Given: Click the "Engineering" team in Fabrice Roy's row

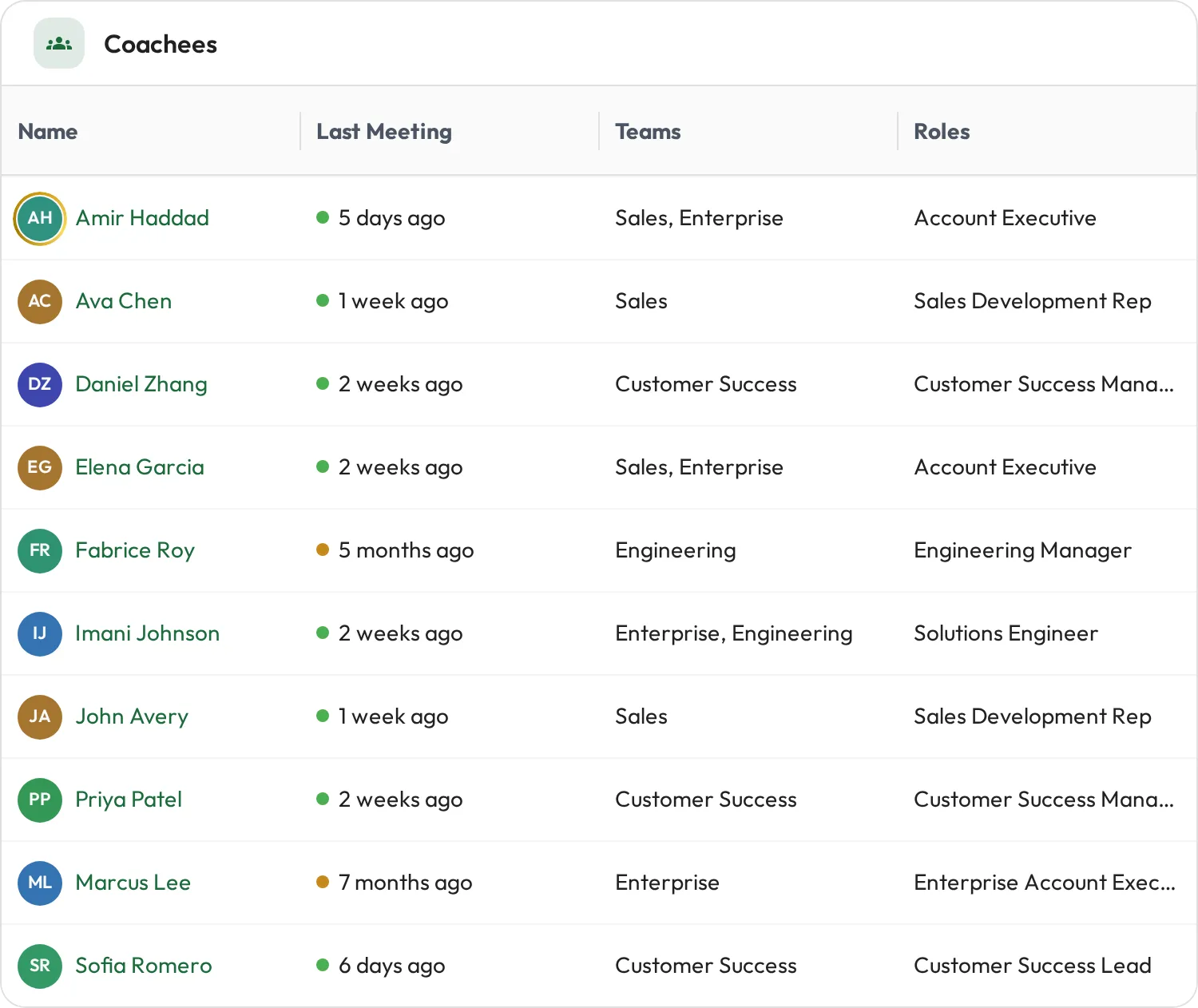Looking at the screenshot, I should [x=676, y=550].
